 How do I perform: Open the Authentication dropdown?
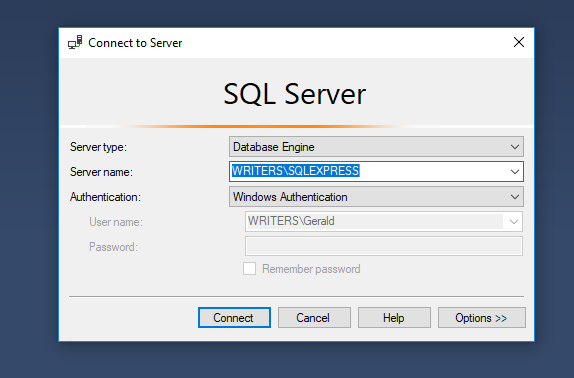point(376,197)
